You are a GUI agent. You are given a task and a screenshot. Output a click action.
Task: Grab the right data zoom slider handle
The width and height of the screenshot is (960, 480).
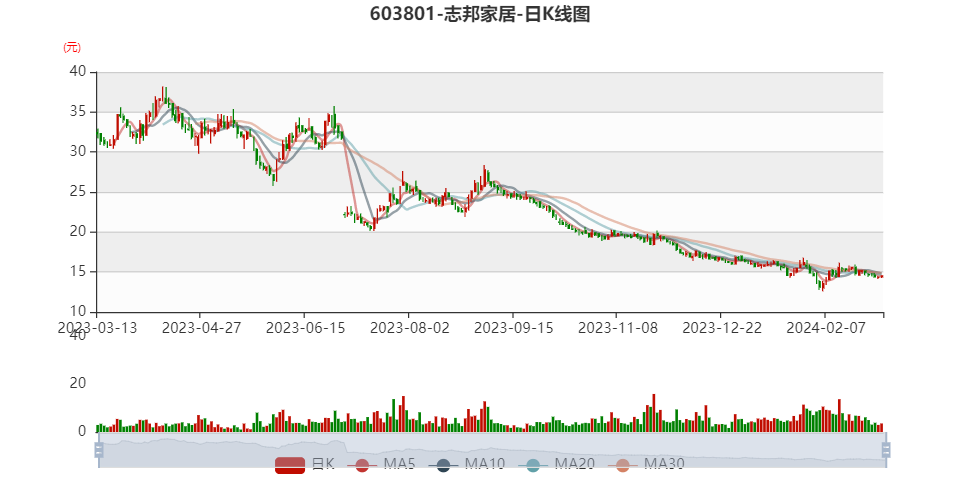click(x=885, y=451)
